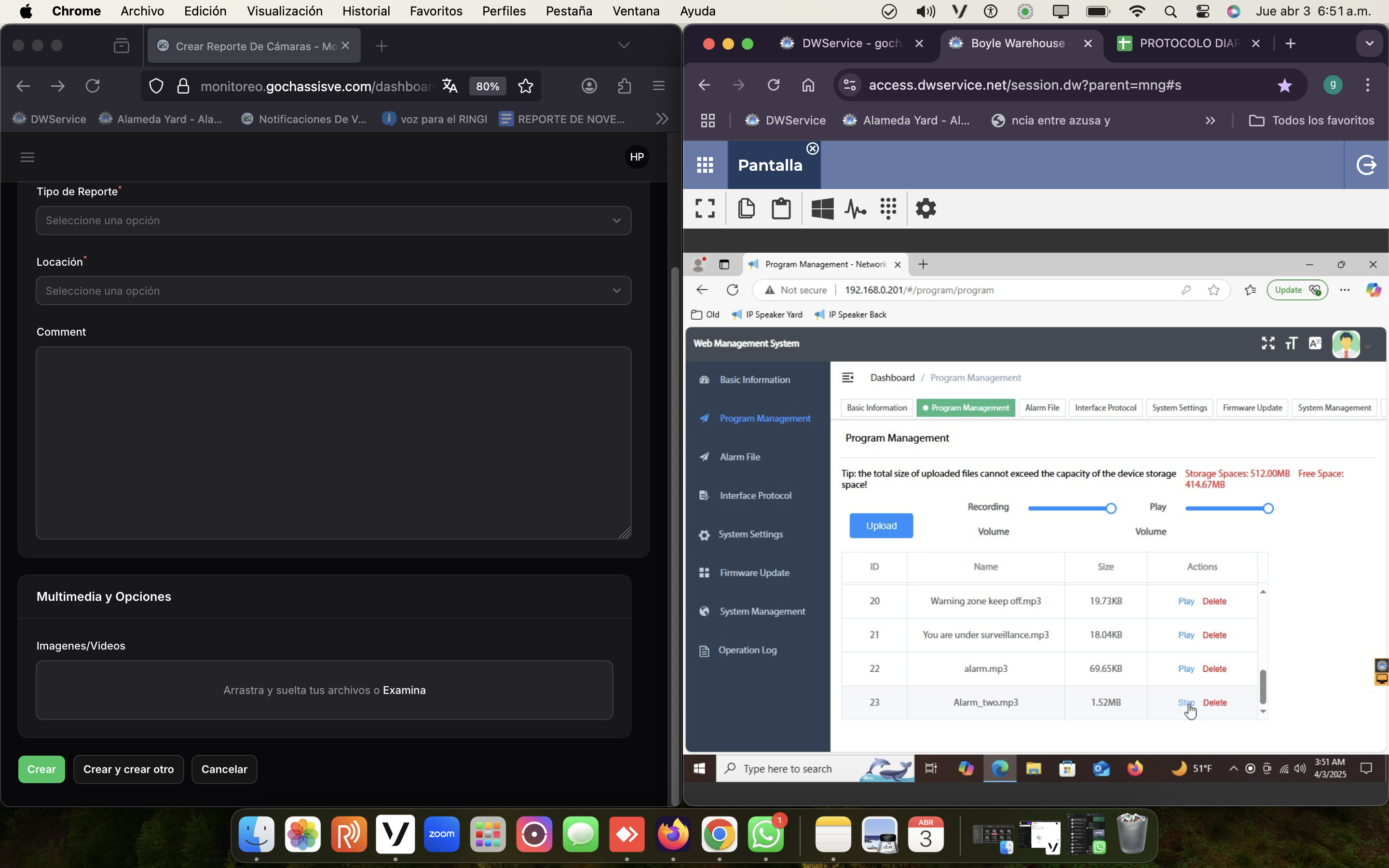Click the blue Upload button
The height and width of the screenshot is (868, 1389).
pyautogui.click(x=881, y=526)
